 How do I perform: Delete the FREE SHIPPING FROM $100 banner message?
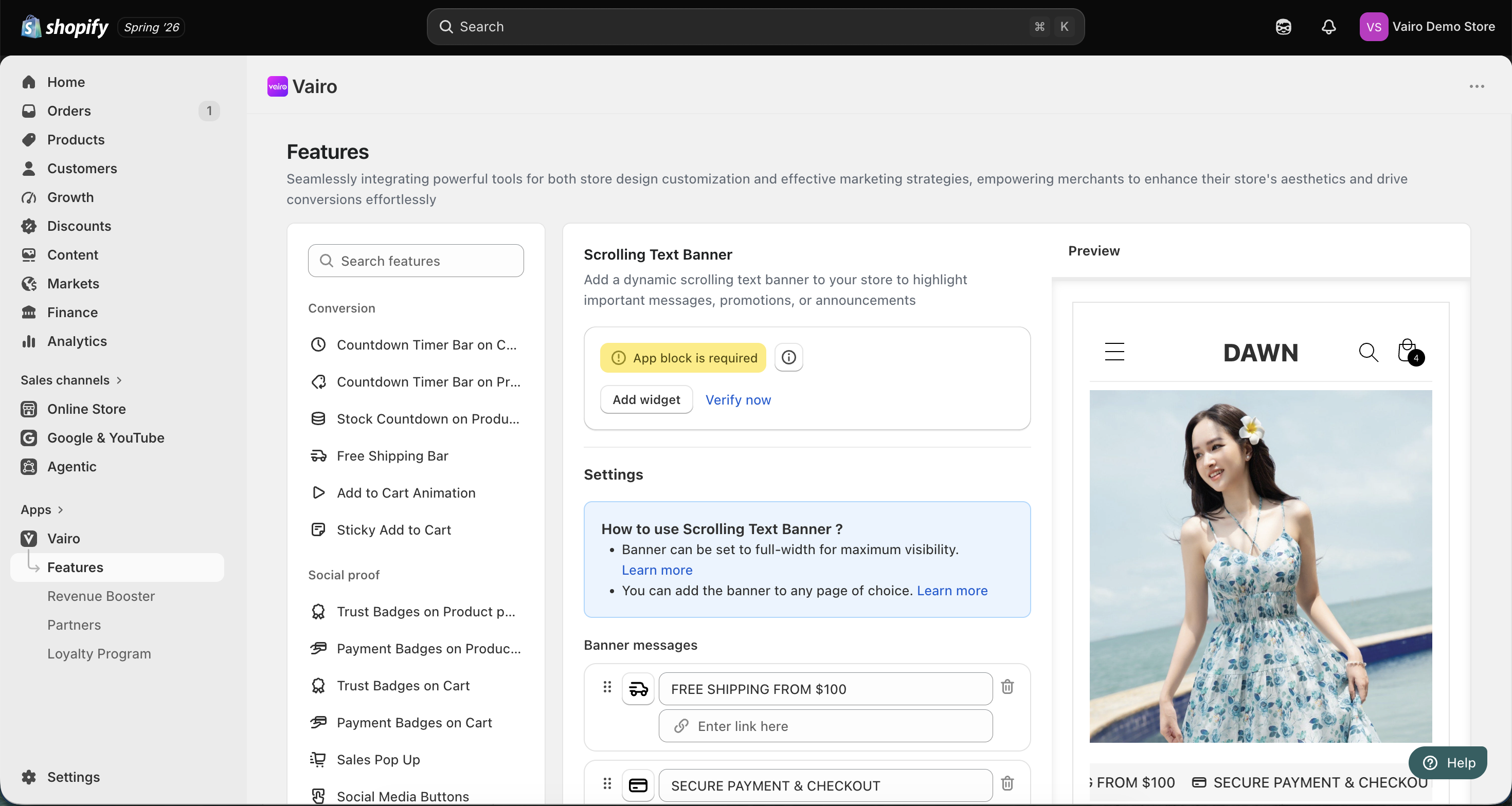1007,686
